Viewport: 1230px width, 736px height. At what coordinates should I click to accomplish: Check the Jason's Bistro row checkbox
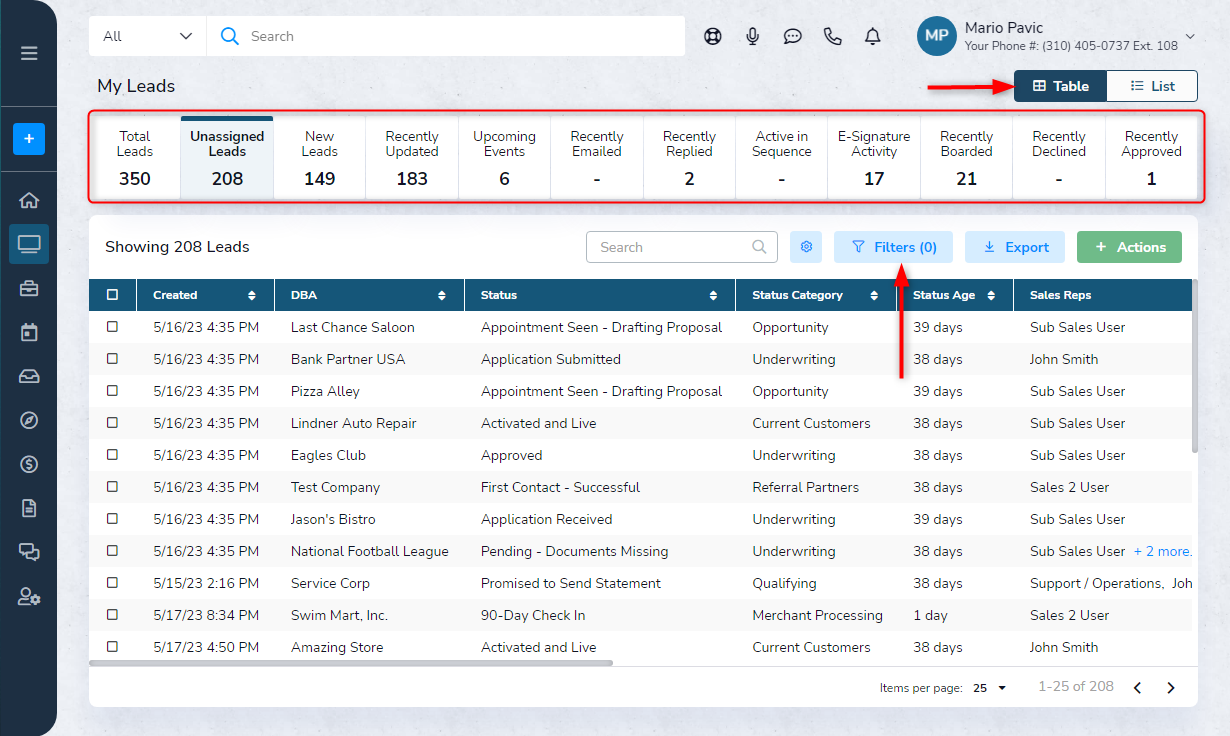[112, 519]
